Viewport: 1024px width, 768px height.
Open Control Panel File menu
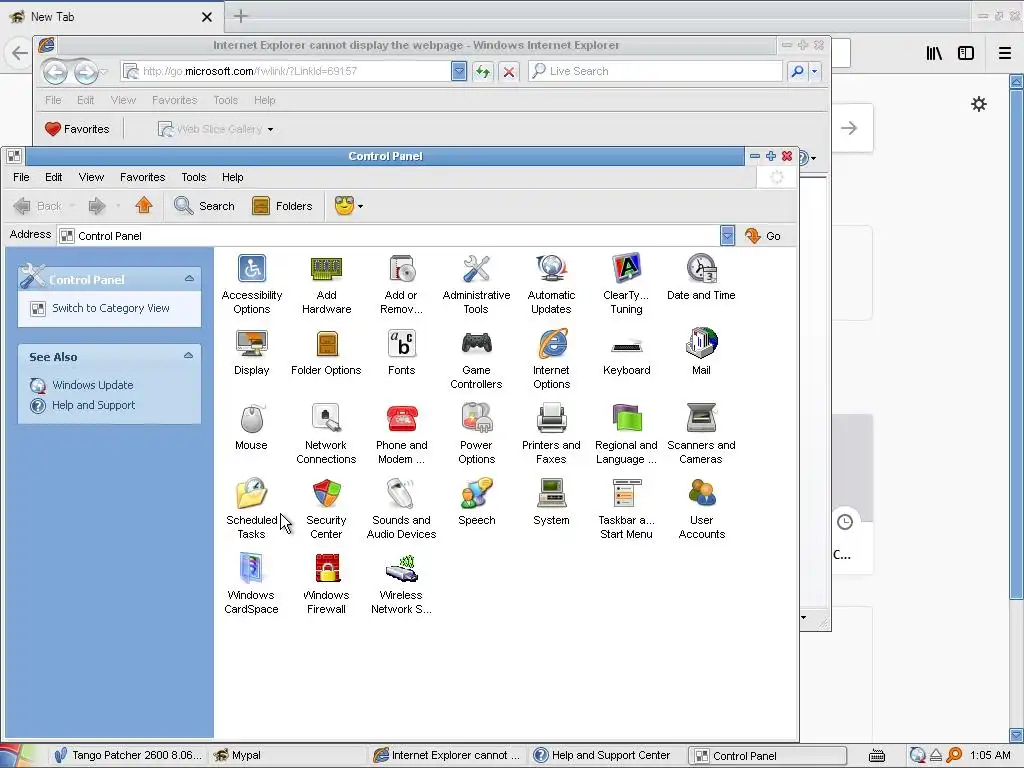point(21,177)
